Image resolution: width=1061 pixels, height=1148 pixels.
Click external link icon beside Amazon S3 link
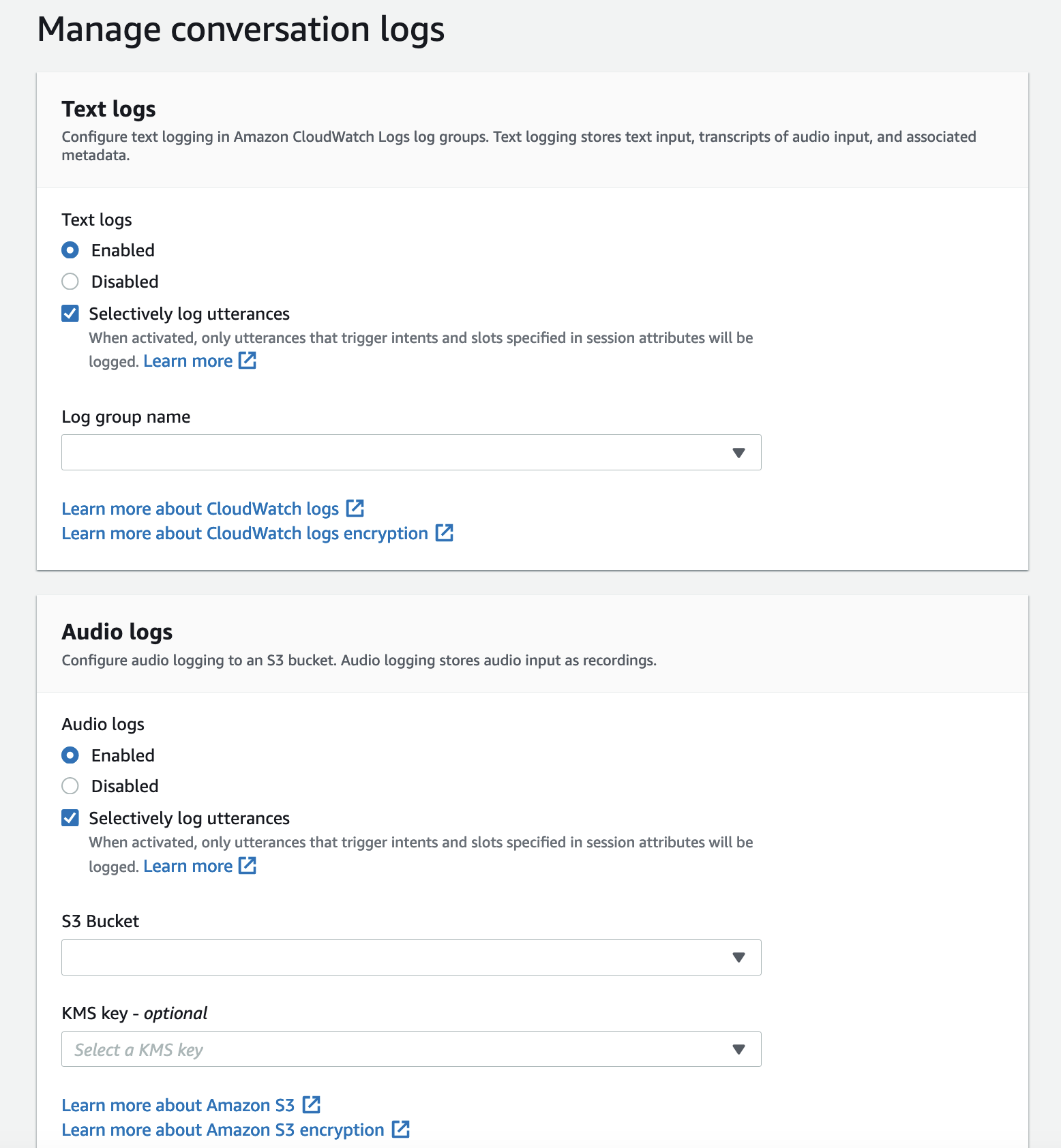(312, 1105)
